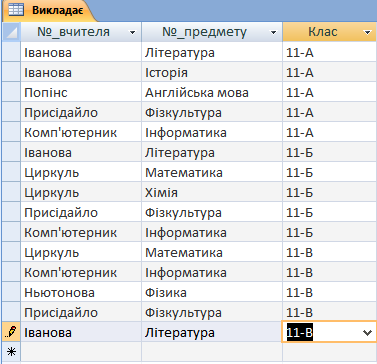Screen dimensions: 377x364
Task: Click the Попінс teacher cell
Action: 81,92
